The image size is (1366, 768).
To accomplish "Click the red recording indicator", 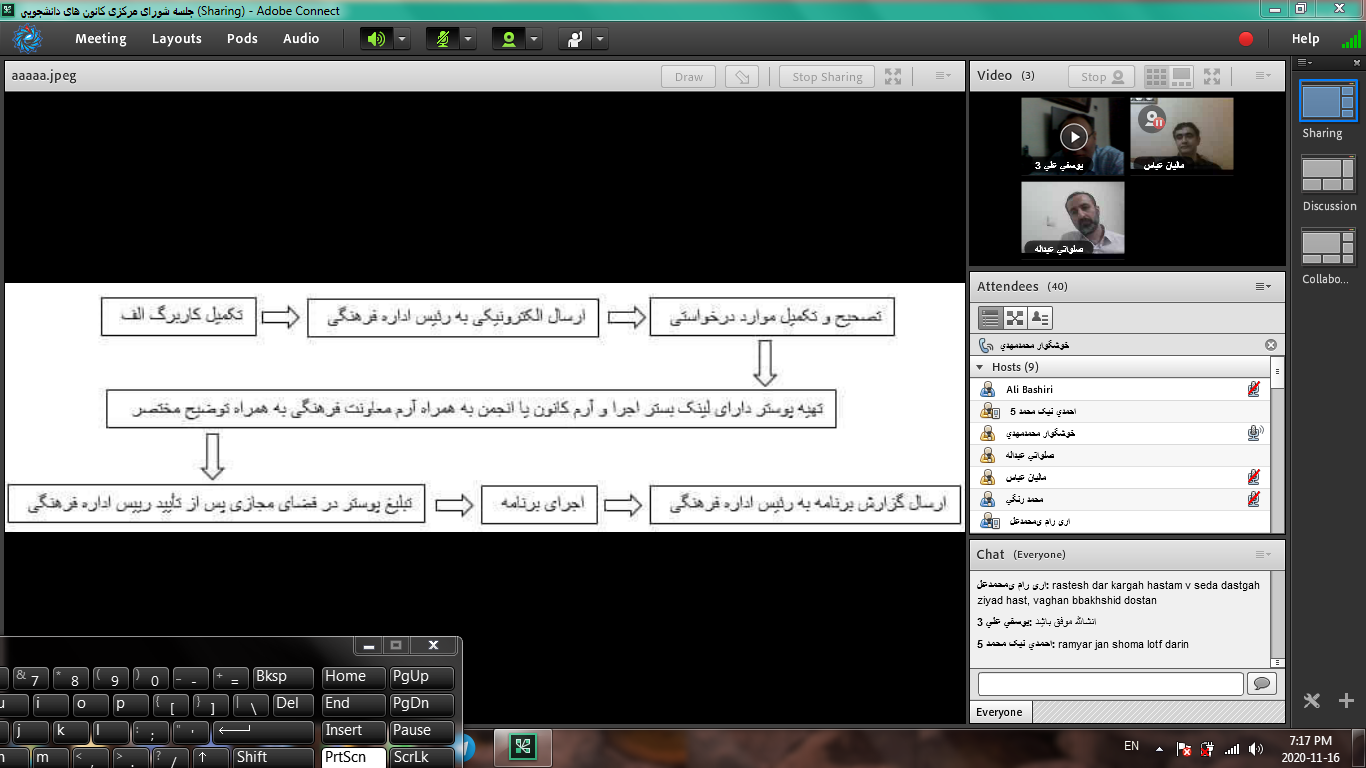I will tap(1246, 39).
